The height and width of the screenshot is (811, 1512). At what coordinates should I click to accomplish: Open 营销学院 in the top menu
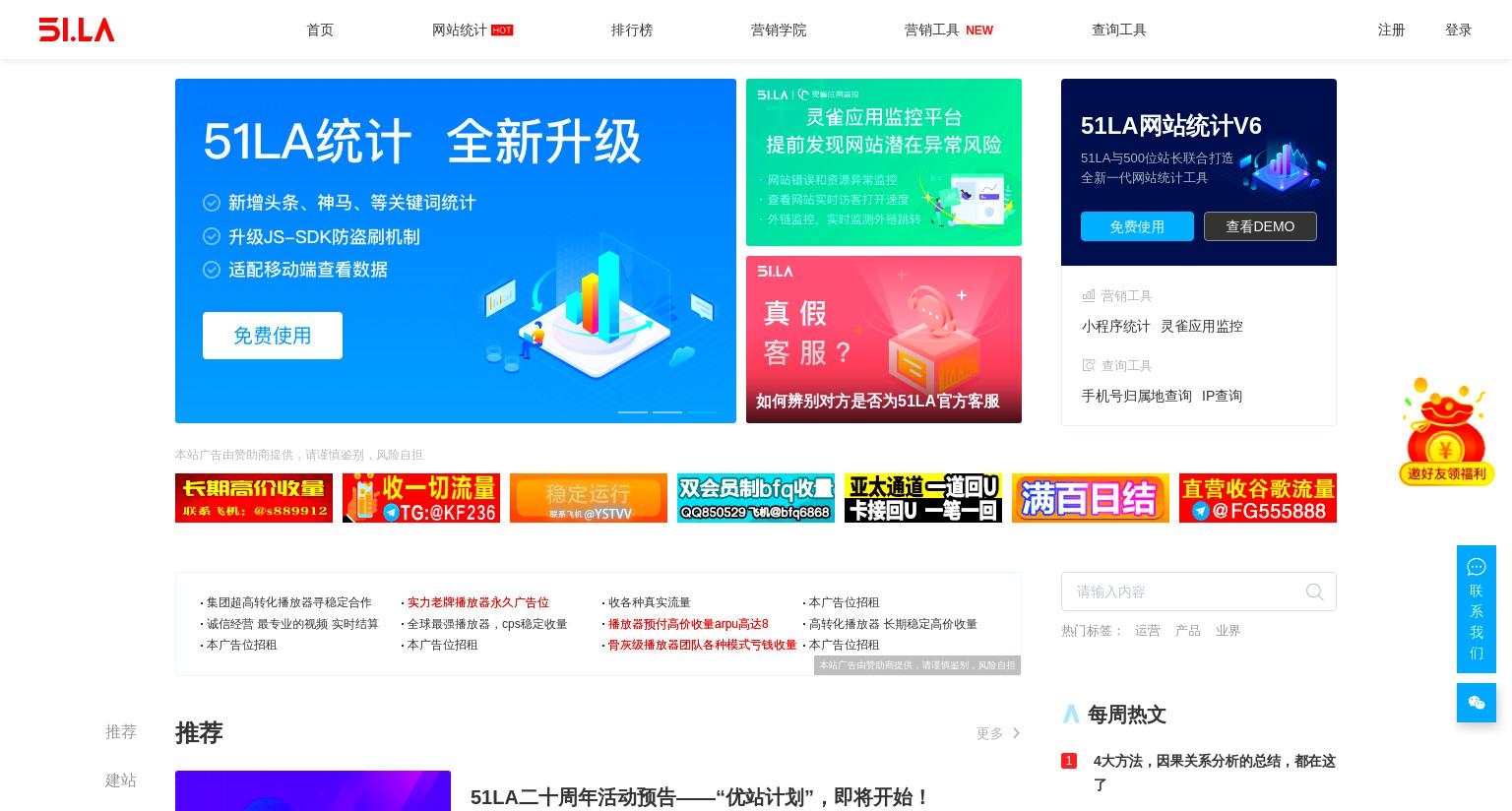pyautogui.click(x=779, y=30)
